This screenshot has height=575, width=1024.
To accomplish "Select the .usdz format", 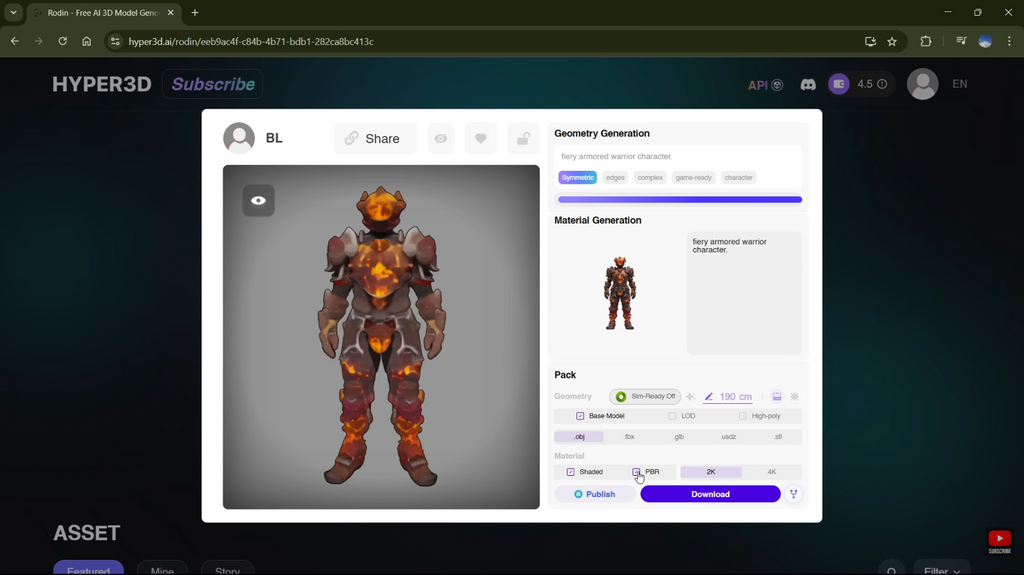I will (x=728, y=436).
